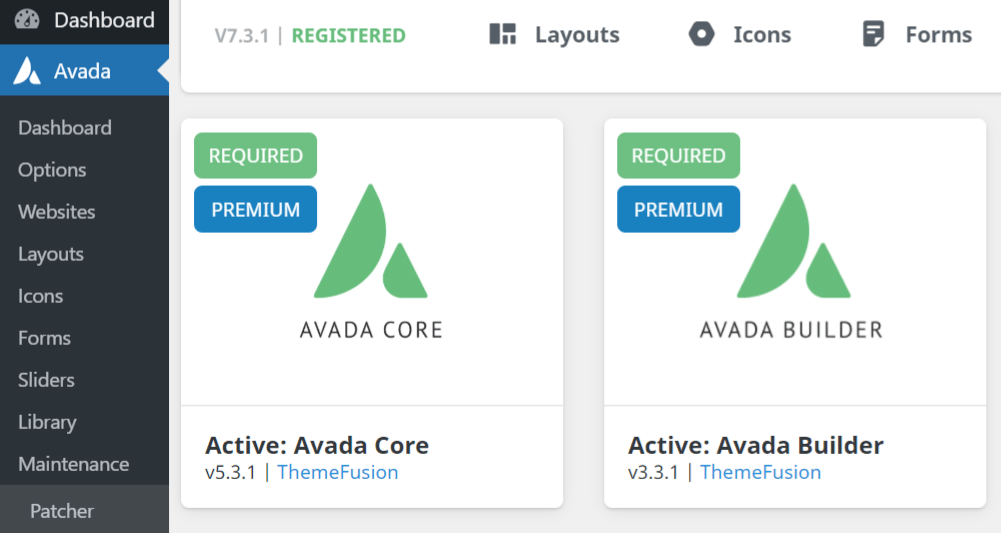Open the Avada Dashboard submenu item
Image resolution: width=1001 pixels, height=533 pixels.
(64, 128)
